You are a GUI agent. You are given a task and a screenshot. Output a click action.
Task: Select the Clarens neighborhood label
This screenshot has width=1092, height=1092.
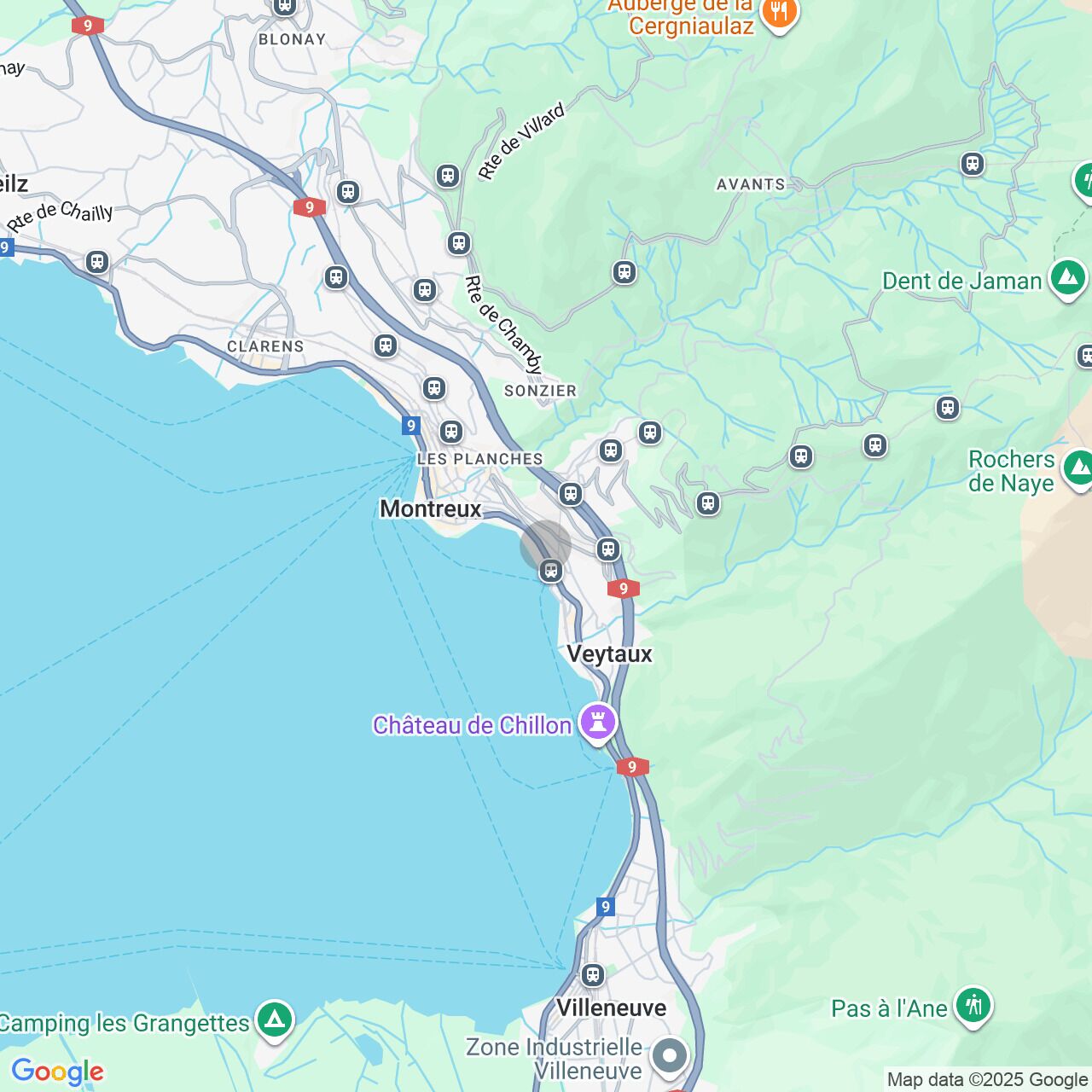click(265, 346)
